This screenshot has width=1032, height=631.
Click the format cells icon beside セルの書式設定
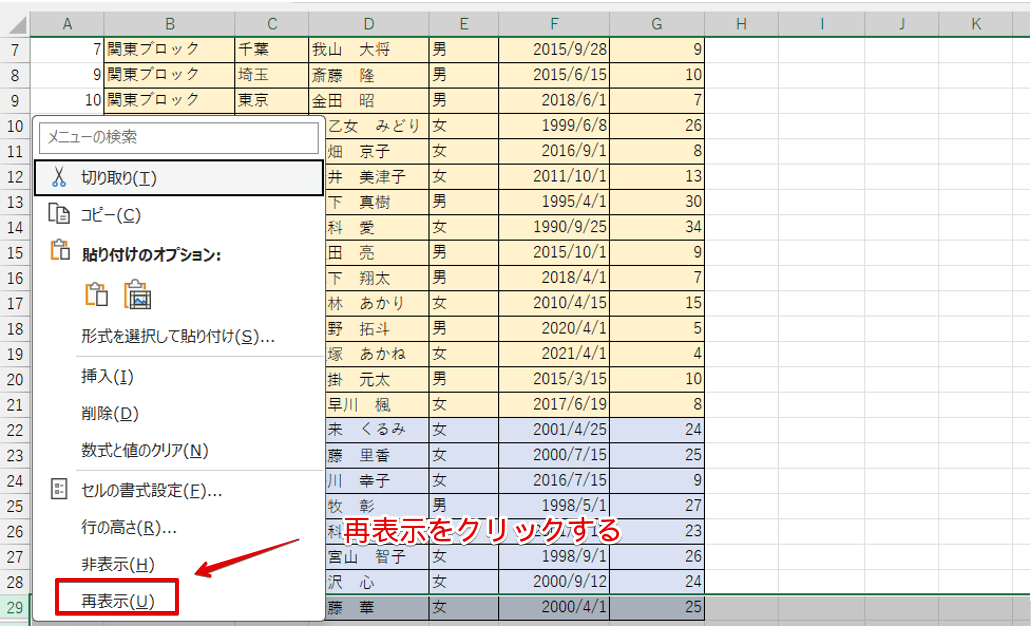coord(59,490)
